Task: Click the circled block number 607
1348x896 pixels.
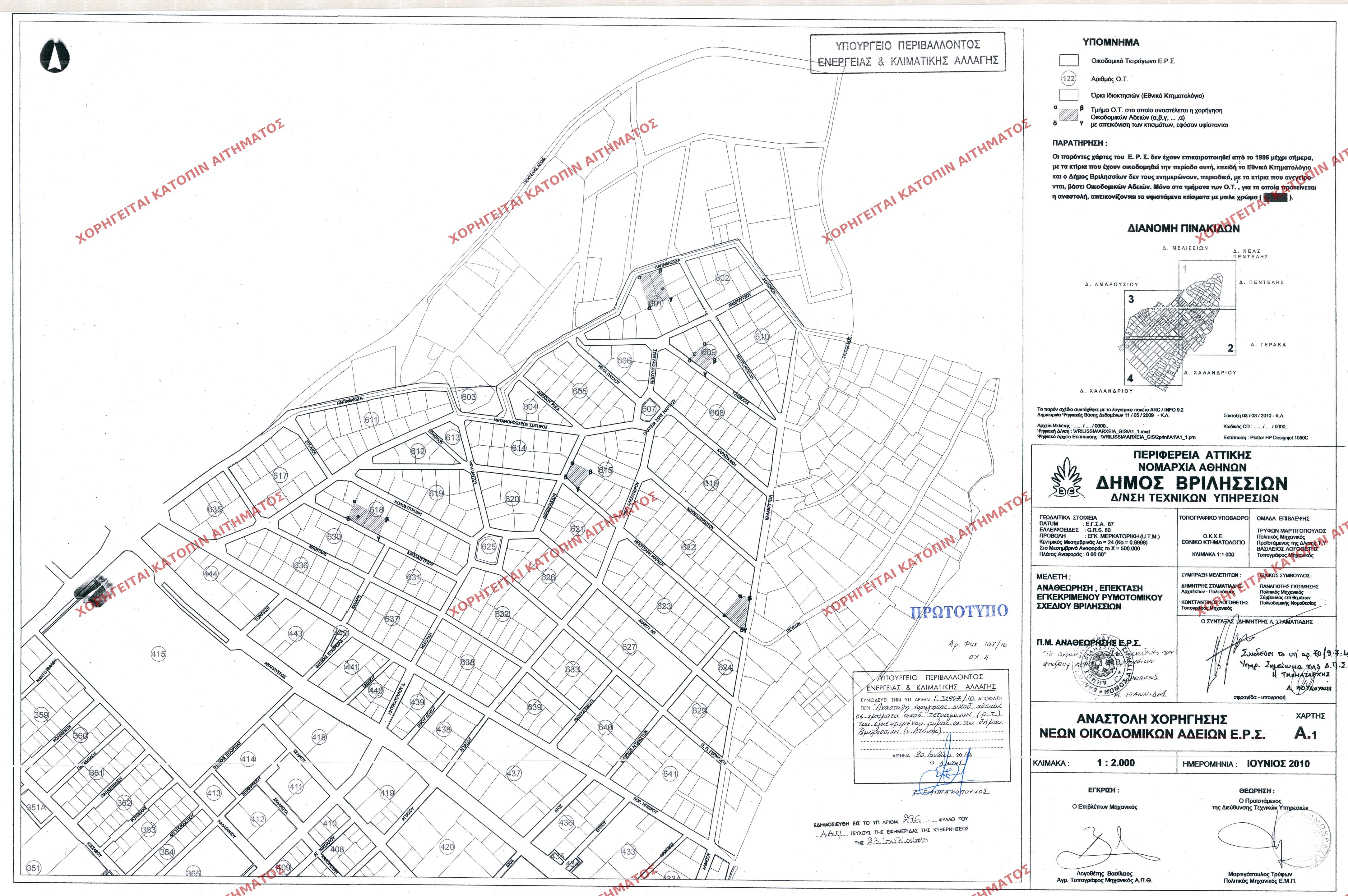Action: [649, 409]
